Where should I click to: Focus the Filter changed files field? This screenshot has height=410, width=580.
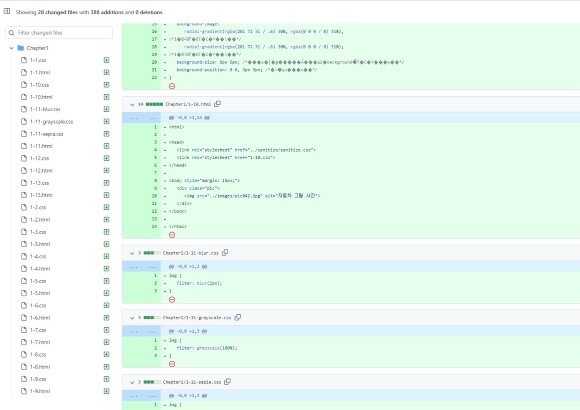click(x=59, y=33)
